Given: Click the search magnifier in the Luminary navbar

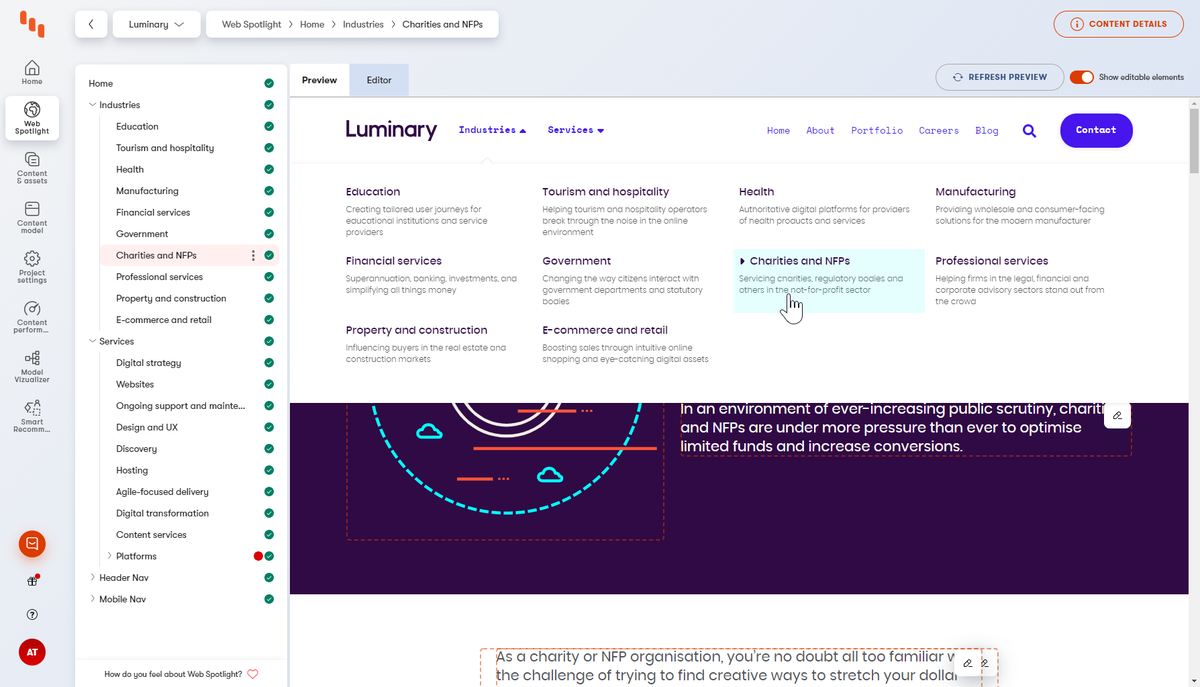Looking at the screenshot, I should click(1029, 130).
